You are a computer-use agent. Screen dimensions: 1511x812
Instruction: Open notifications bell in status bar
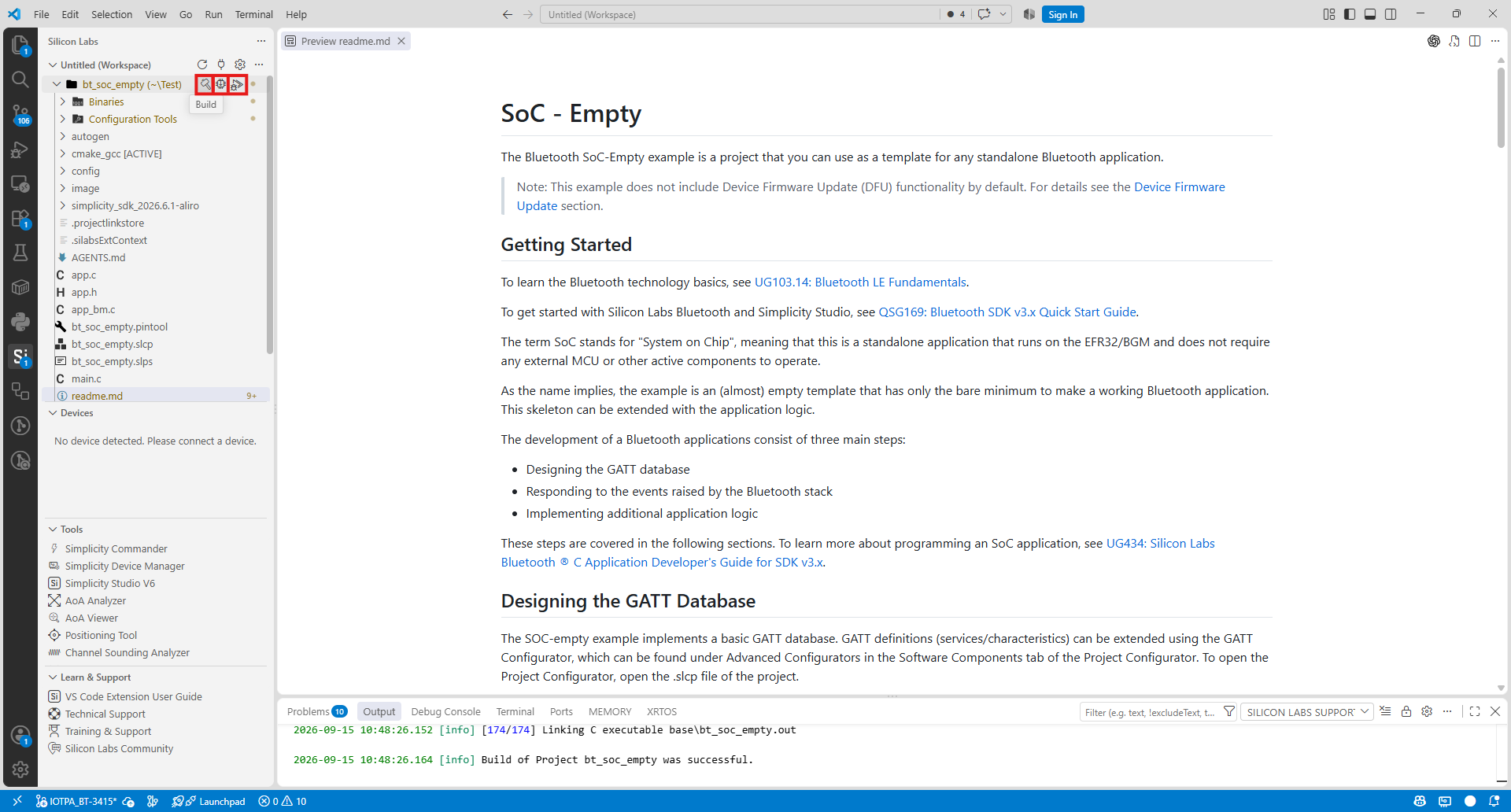(x=1494, y=801)
